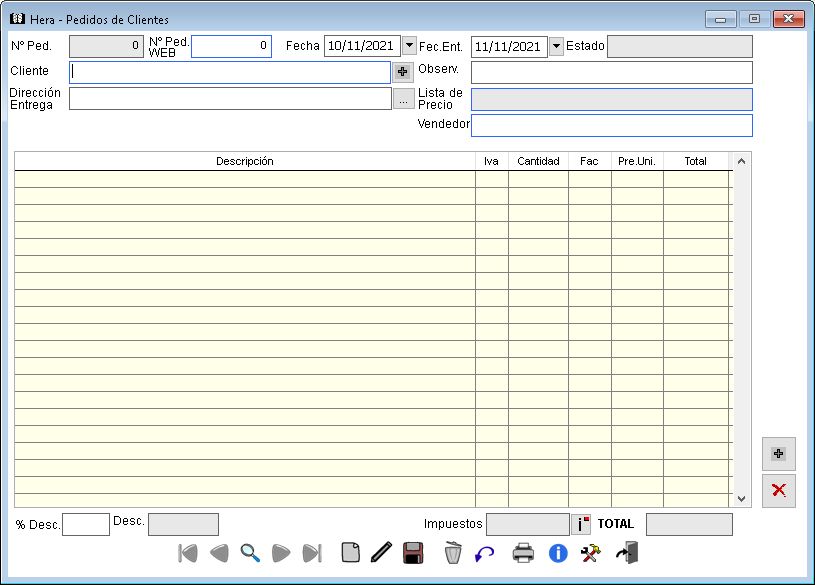Undo changes with the blue arrow icon

click(x=485, y=553)
